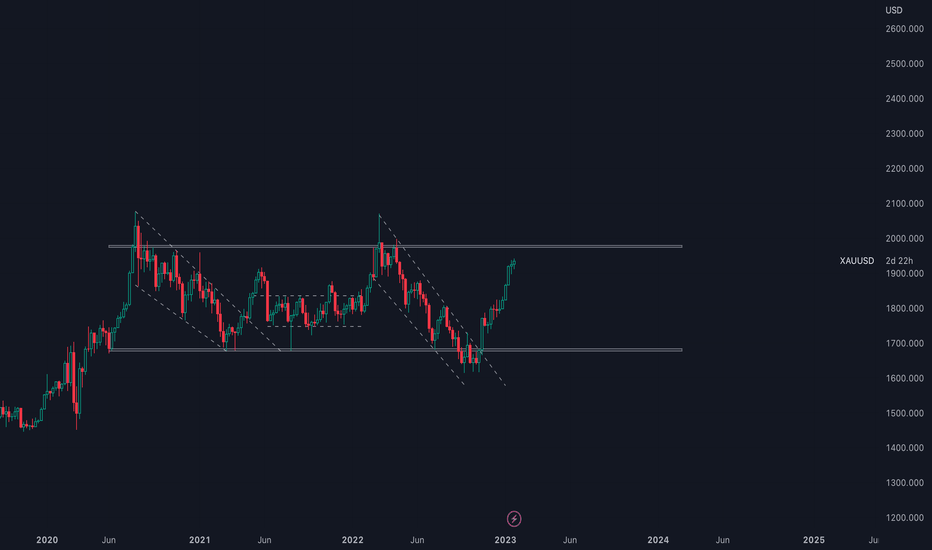Click the 1400.000 price label
932x550 pixels.
coord(905,448)
